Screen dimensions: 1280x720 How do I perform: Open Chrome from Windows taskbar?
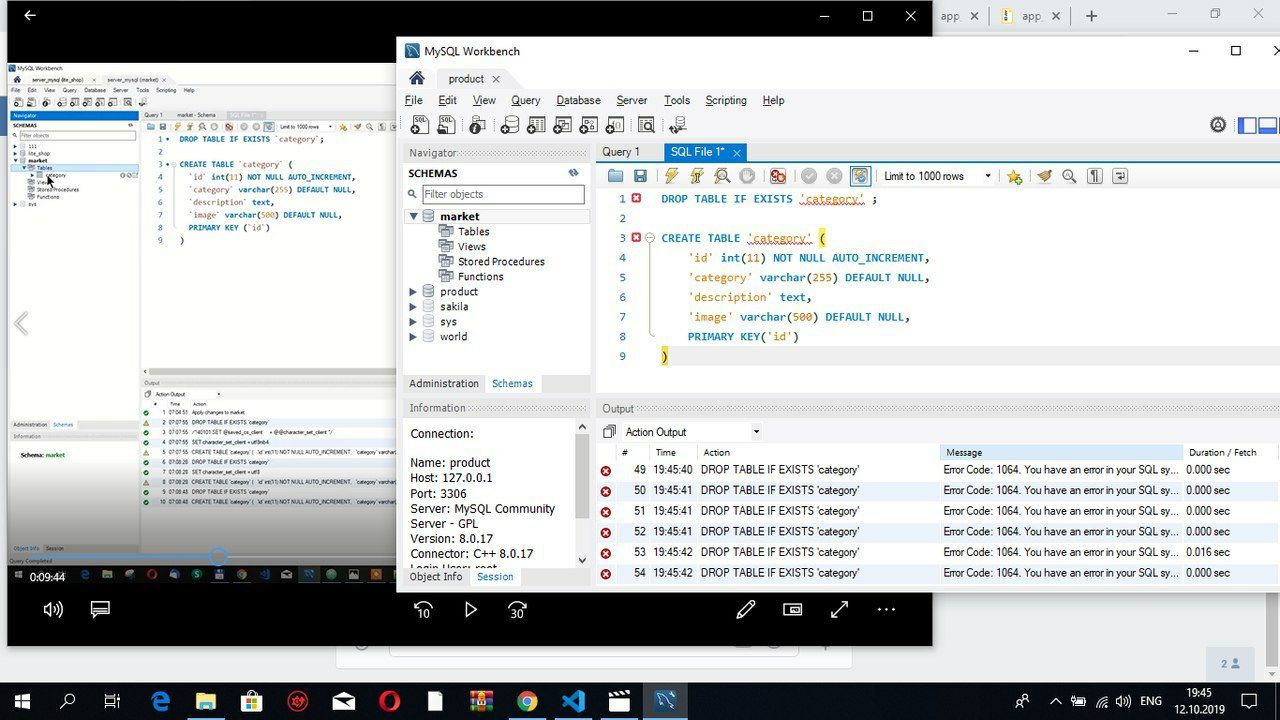point(527,701)
